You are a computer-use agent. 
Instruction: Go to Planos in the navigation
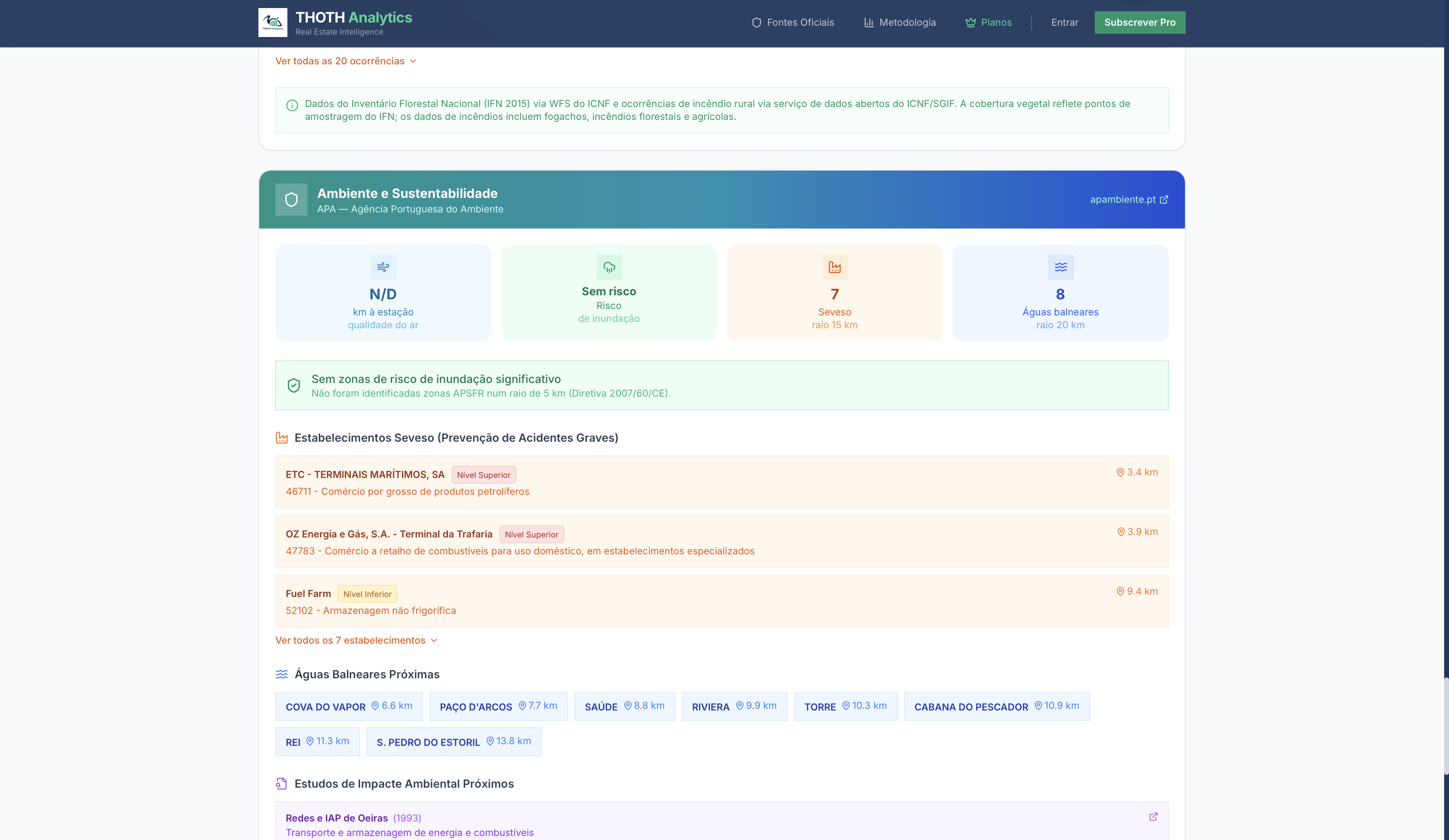(x=989, y=23)
